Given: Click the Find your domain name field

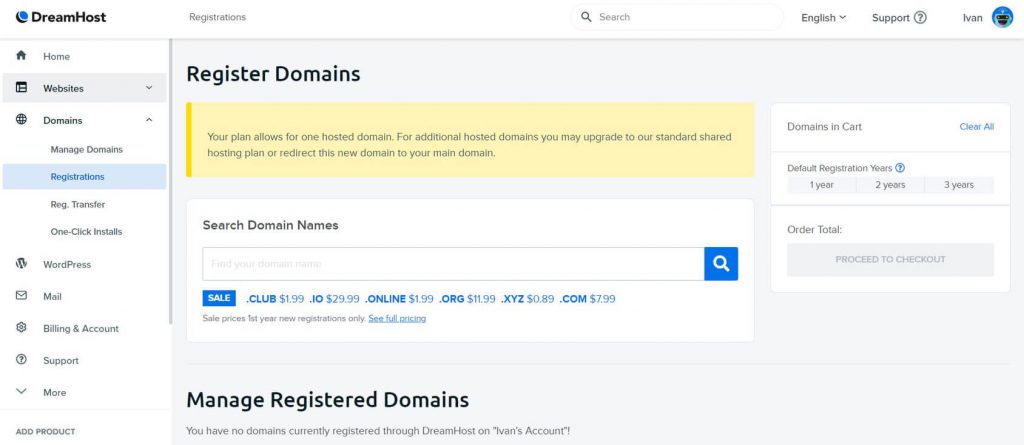Looking at the screenshot, I should point(453,264).
